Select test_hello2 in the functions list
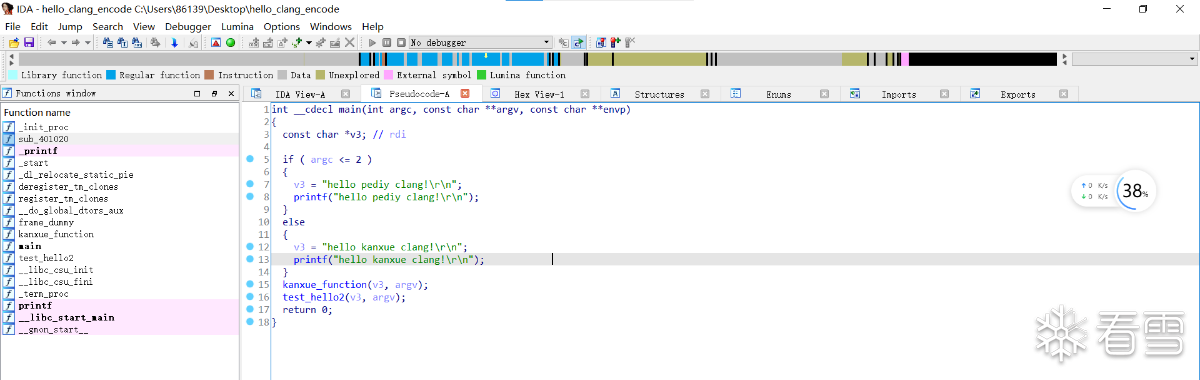This screenshot has height=380, width=1200. coord(120,258)
